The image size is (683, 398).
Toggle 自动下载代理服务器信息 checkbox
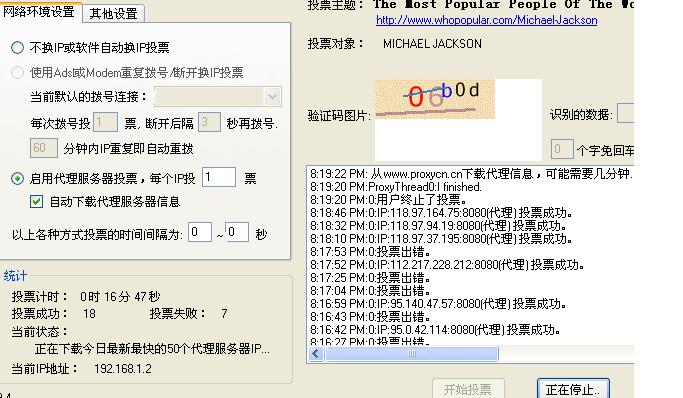point(37,202)
